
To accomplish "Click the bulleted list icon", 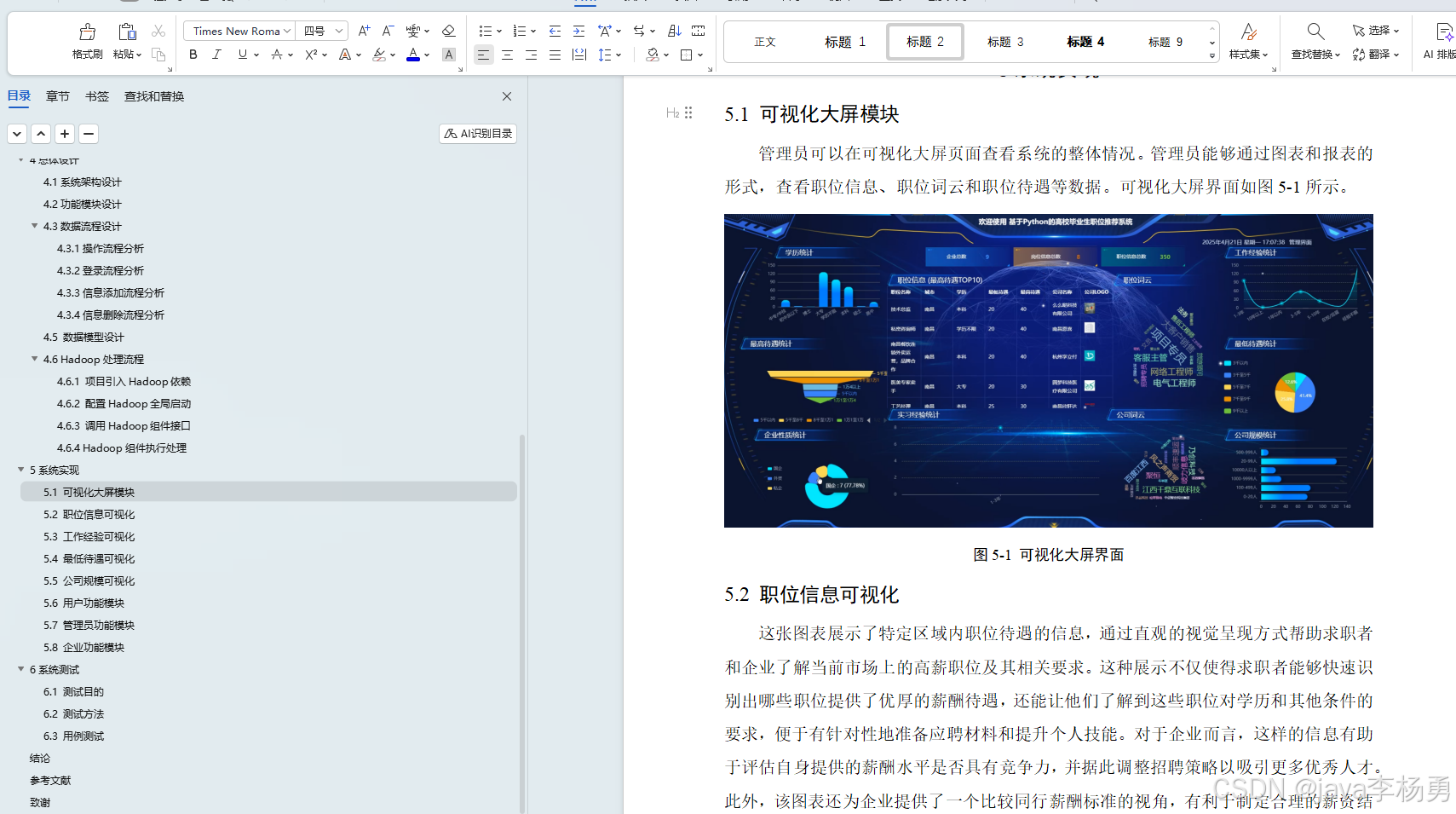I will (x=485, y=31).
